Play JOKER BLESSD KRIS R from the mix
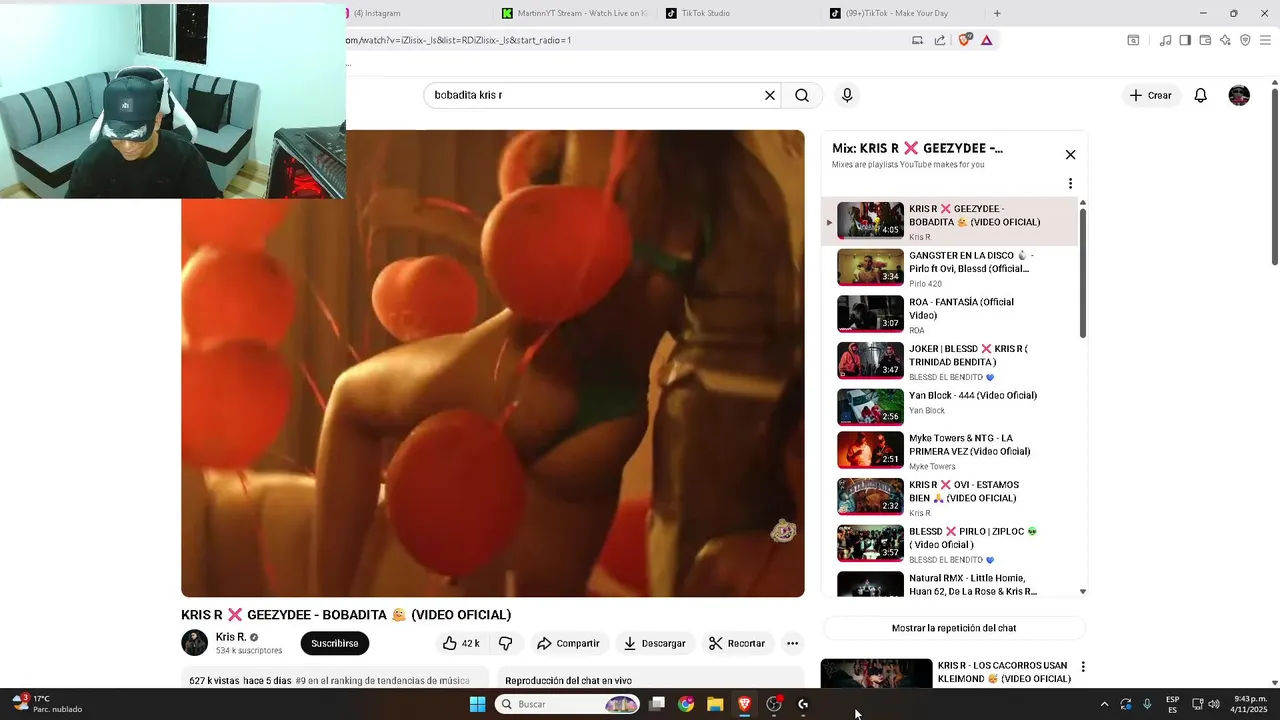The height and width of the screenshot is (720, 1280). [x=951, y=361]
